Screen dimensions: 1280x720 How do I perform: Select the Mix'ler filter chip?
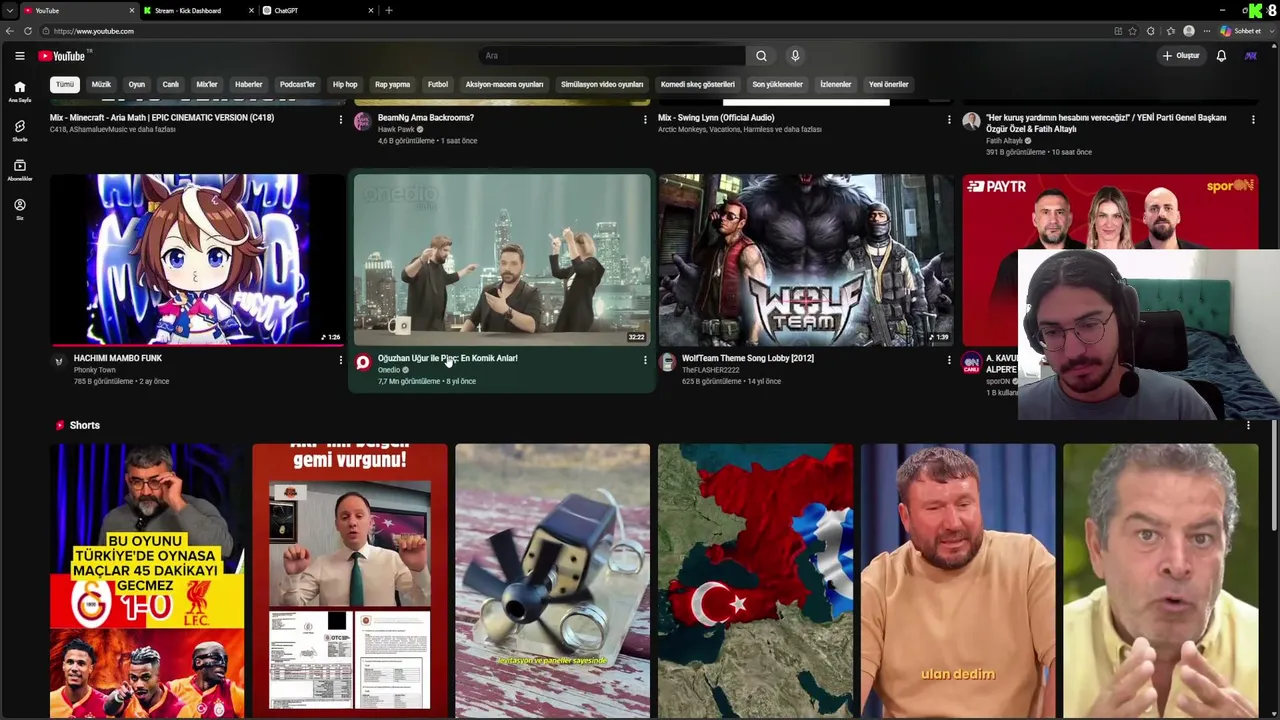[207, 85]
